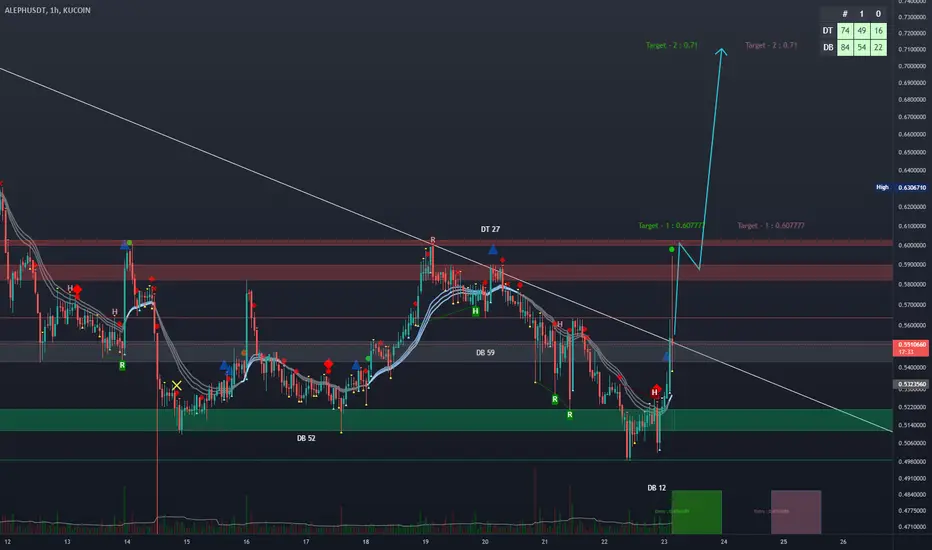Click the 1 column header in stats table
The height and width of the screenshot is (550, 932).
(x=861, y=14)
